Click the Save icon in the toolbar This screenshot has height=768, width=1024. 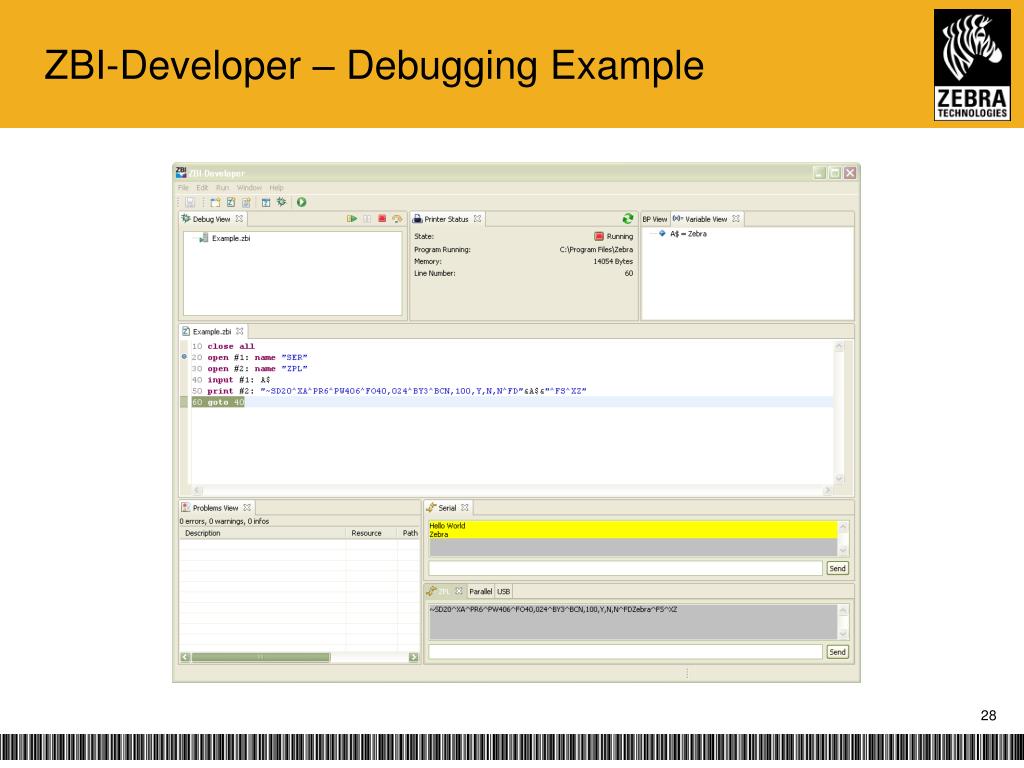pyautogui.click(x=190, y=202)
